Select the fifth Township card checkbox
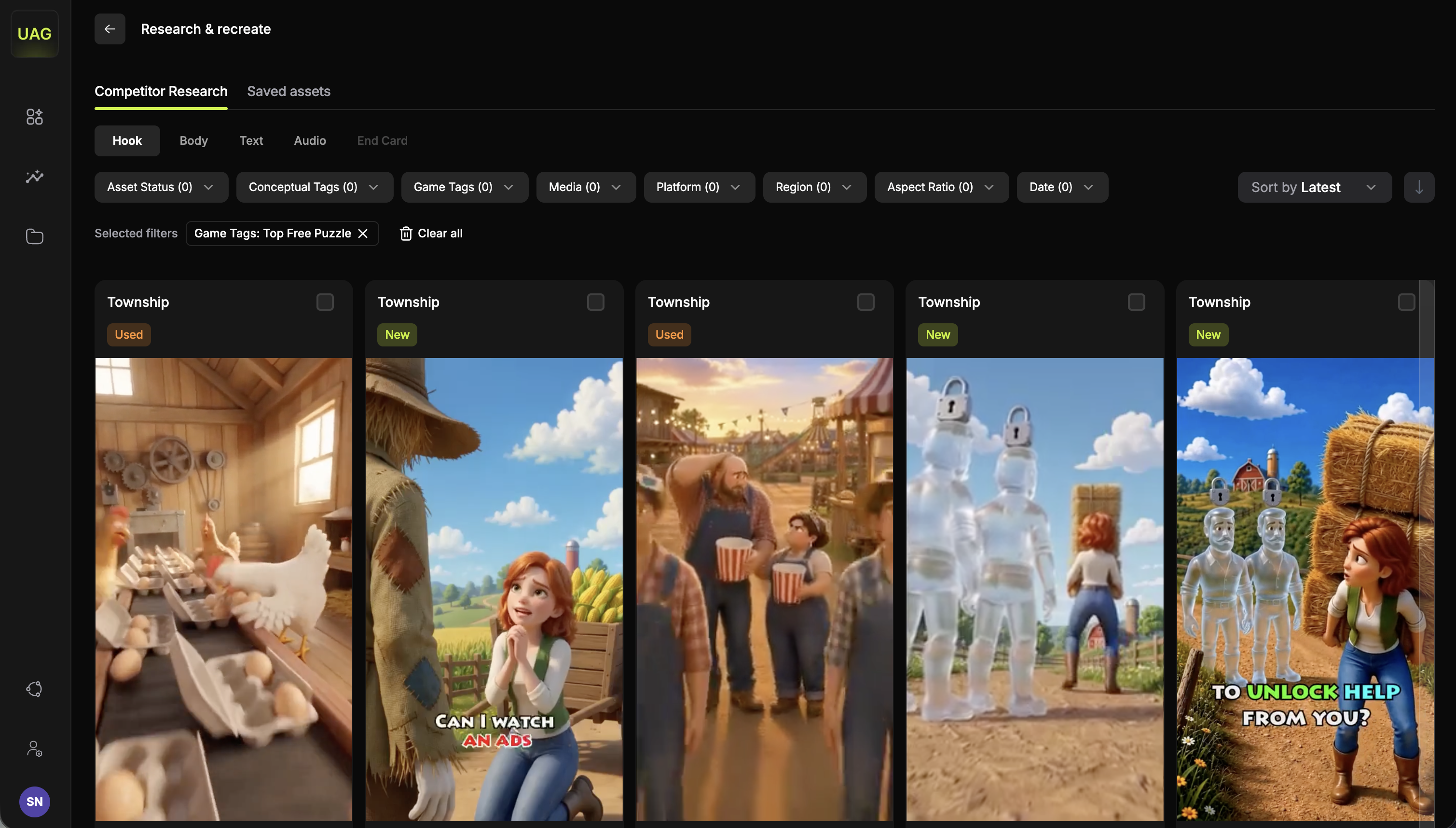The width and height of the screenshot is (1456, 828). coord(1406,302)
